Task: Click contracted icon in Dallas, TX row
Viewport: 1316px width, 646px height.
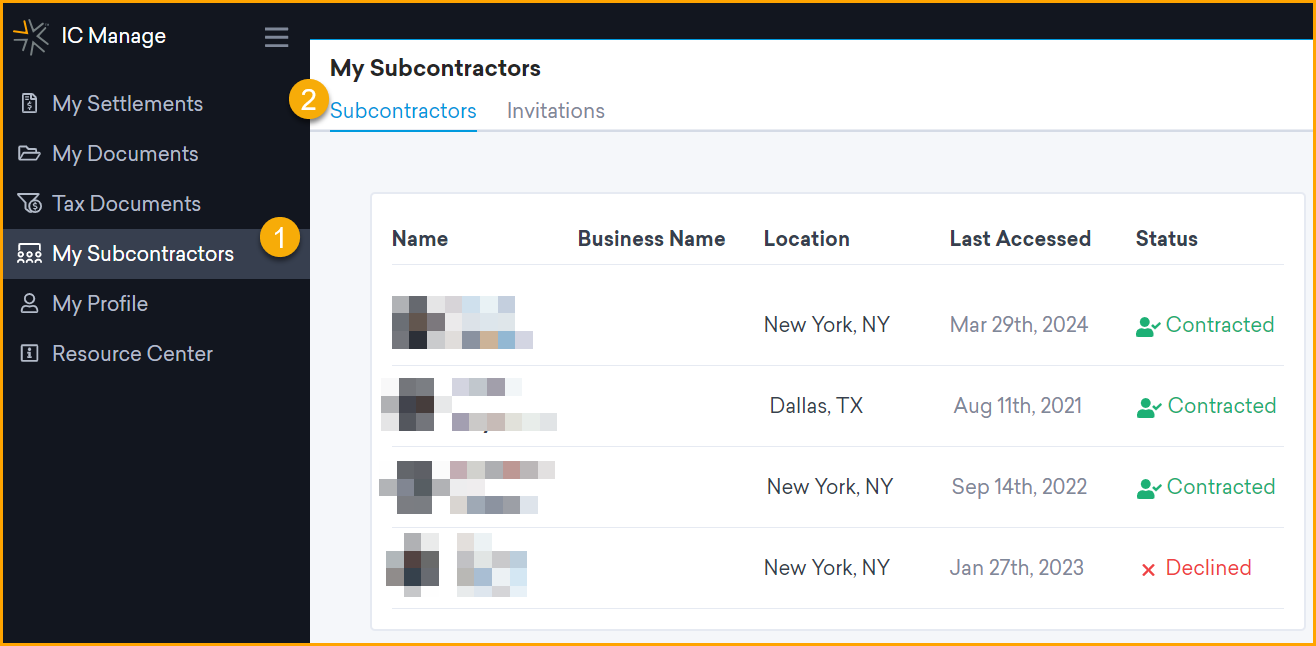Action: point(1150,407)
